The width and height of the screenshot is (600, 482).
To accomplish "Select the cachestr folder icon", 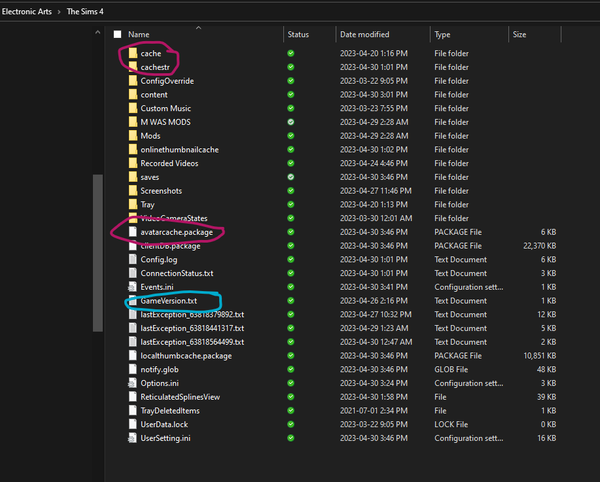I will 133,67.
